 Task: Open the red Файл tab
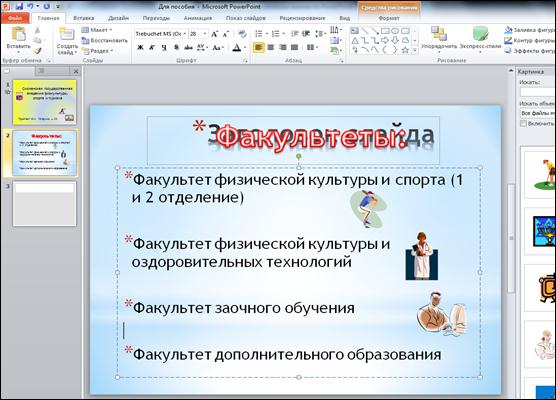tap(15, 18)
